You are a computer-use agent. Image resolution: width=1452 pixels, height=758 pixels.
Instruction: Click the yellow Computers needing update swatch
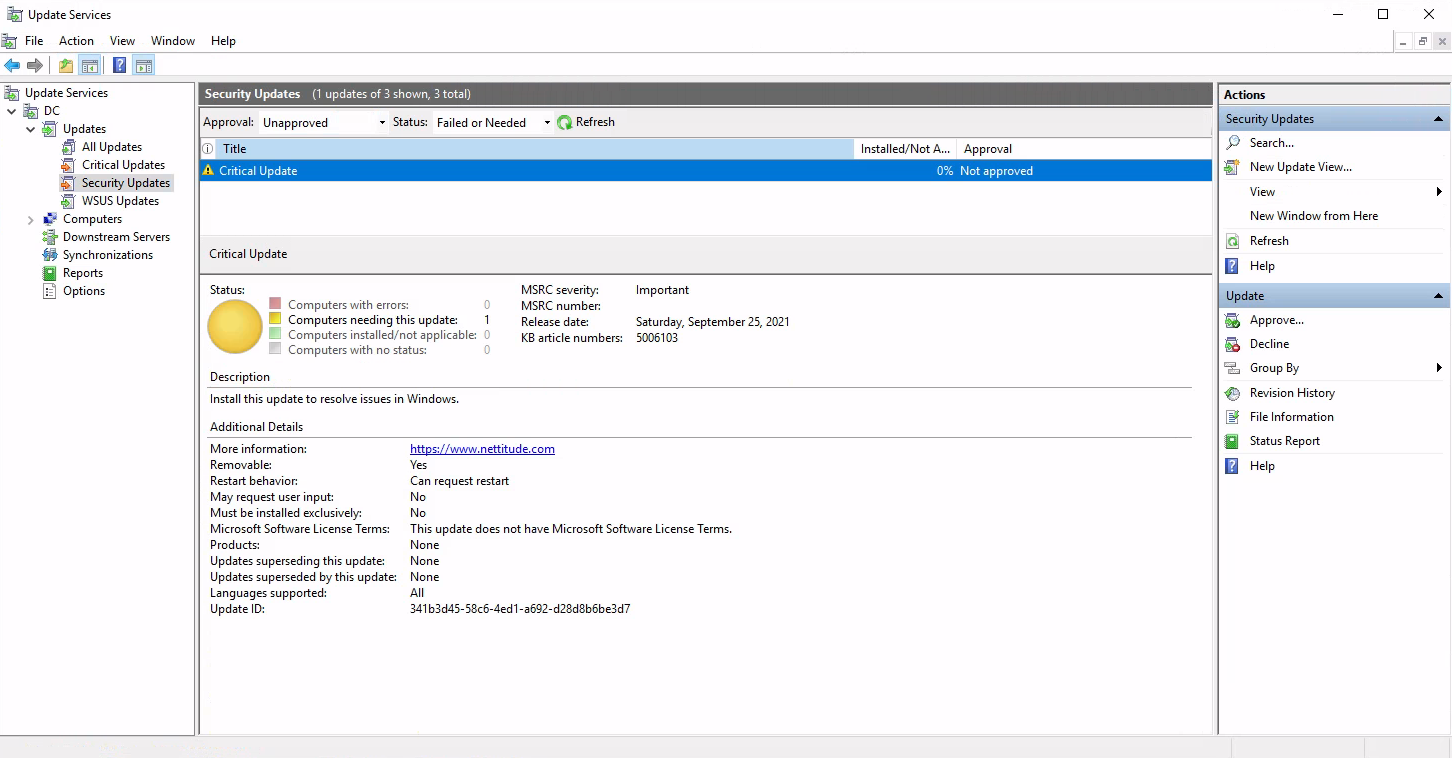point(275,319)
